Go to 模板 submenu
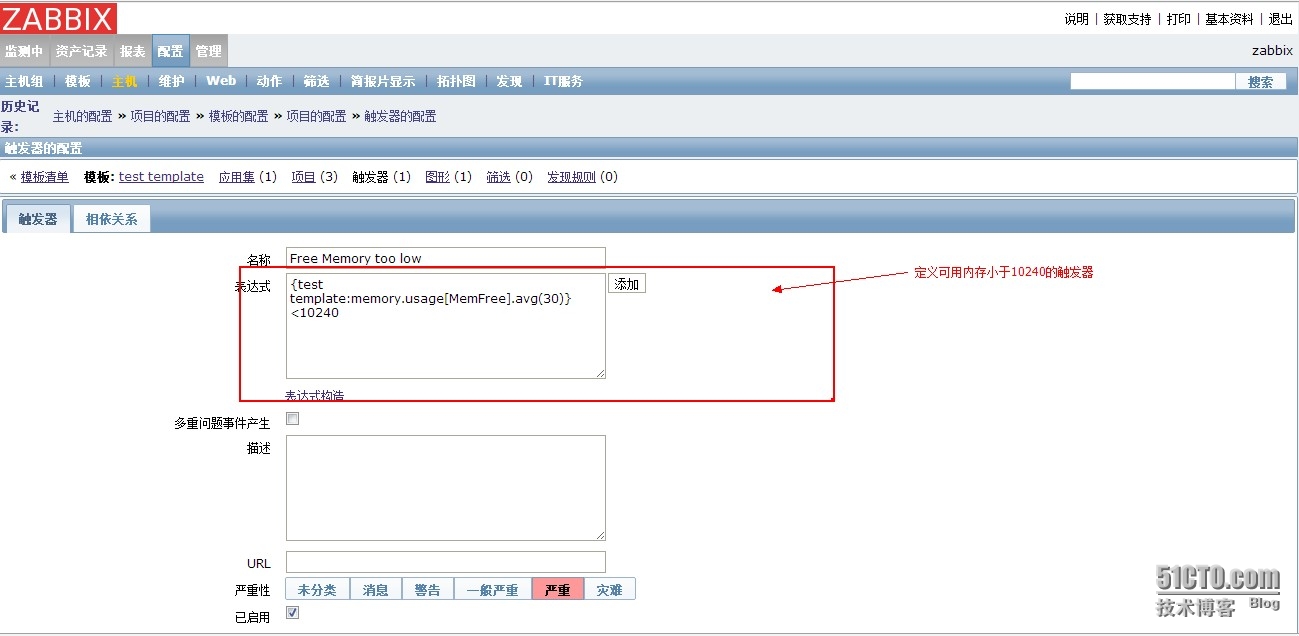Viewport: 1299px width, 636px height. [x=78, y=82]
